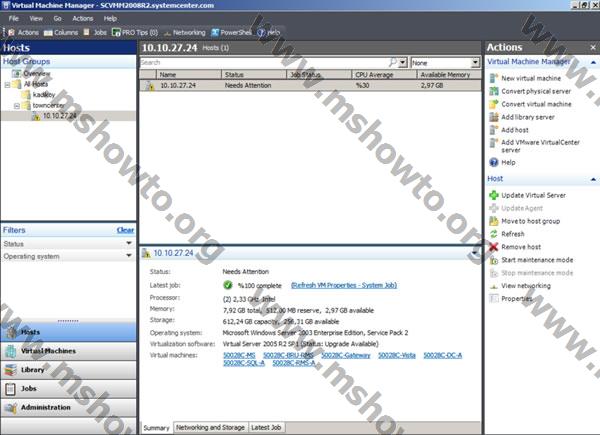Click the Add host icon

pos(494,130)
